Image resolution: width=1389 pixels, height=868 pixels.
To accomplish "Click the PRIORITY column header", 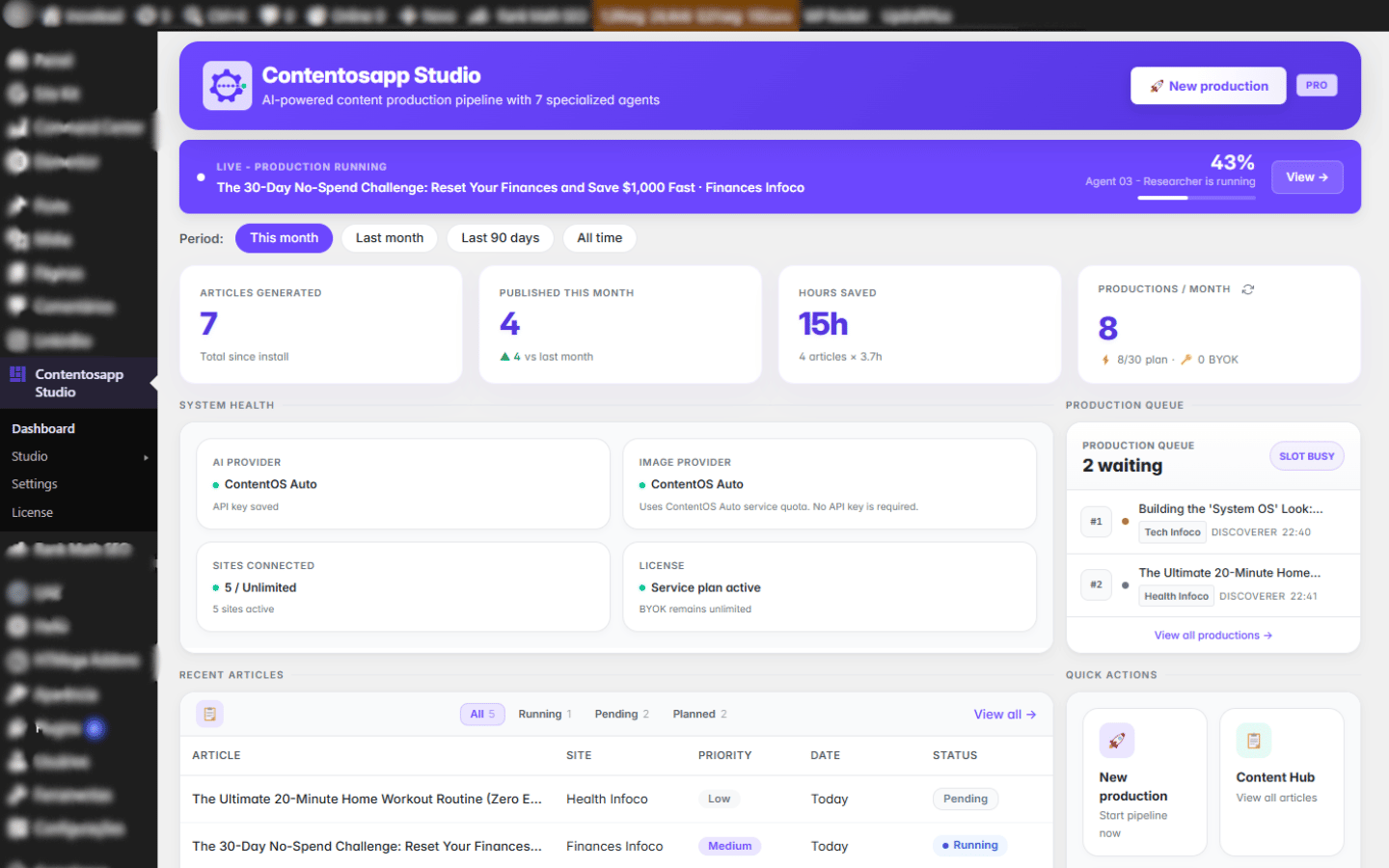I will coord(724,755).
